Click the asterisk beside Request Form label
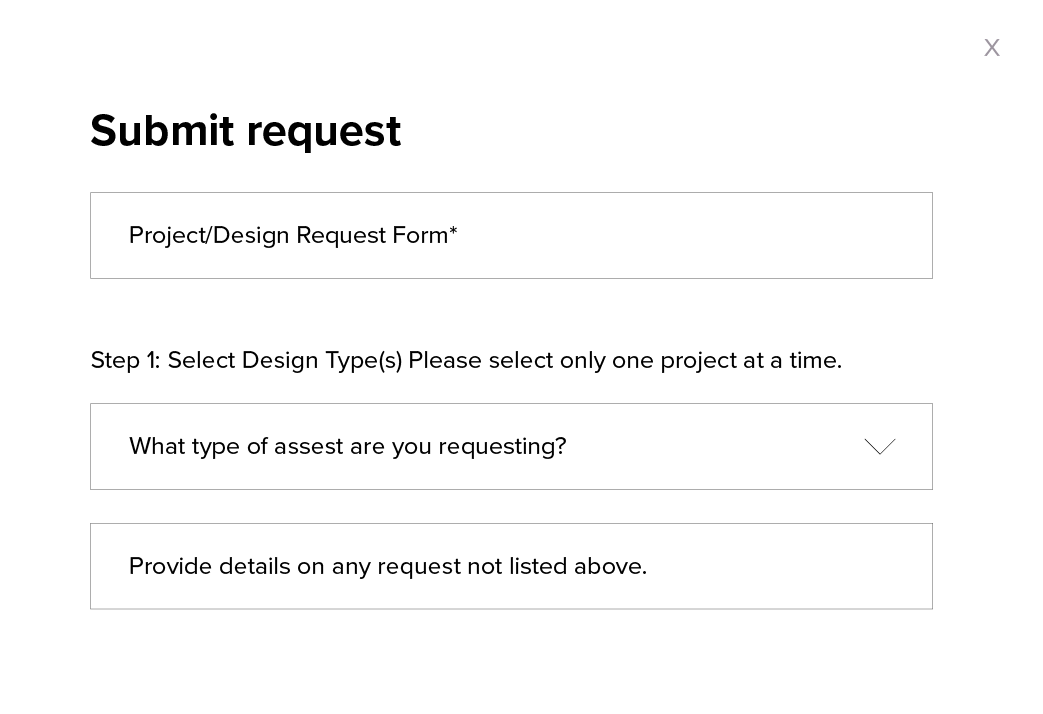1043x714 pixels. click(x=453, y=232)
